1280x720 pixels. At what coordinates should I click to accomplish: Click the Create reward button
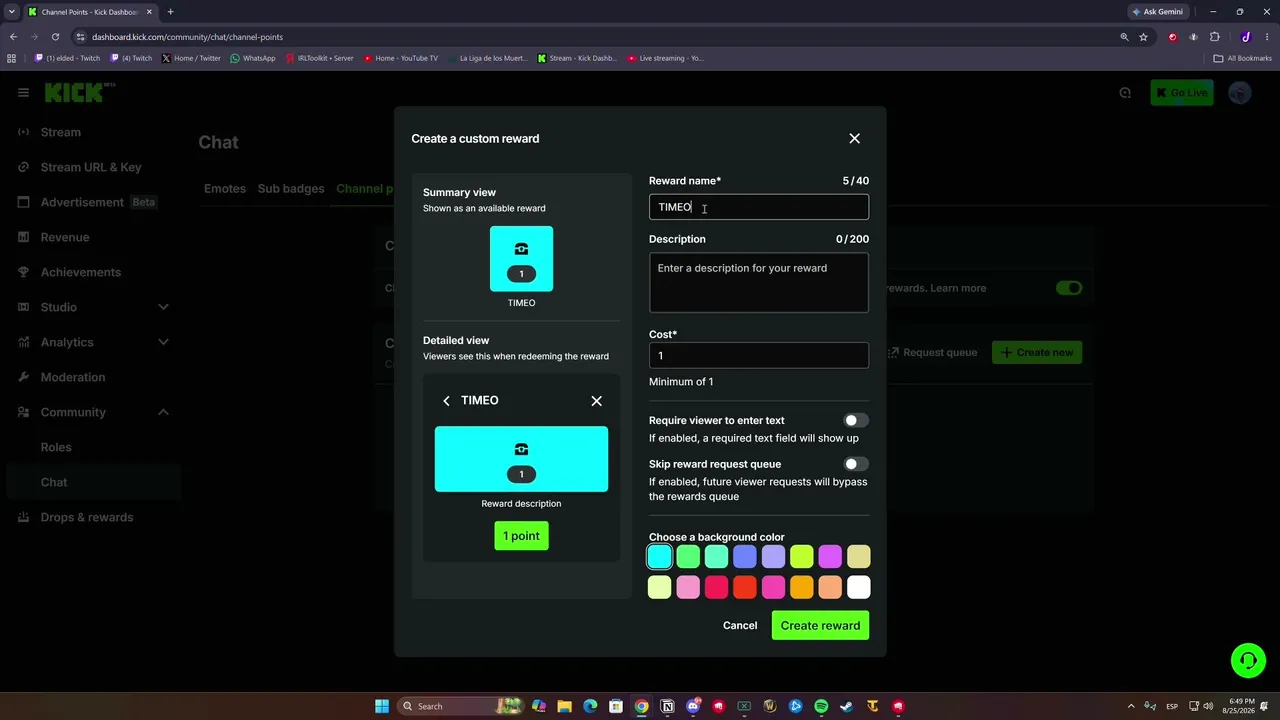pyautogui.click(x=820, y=626)
